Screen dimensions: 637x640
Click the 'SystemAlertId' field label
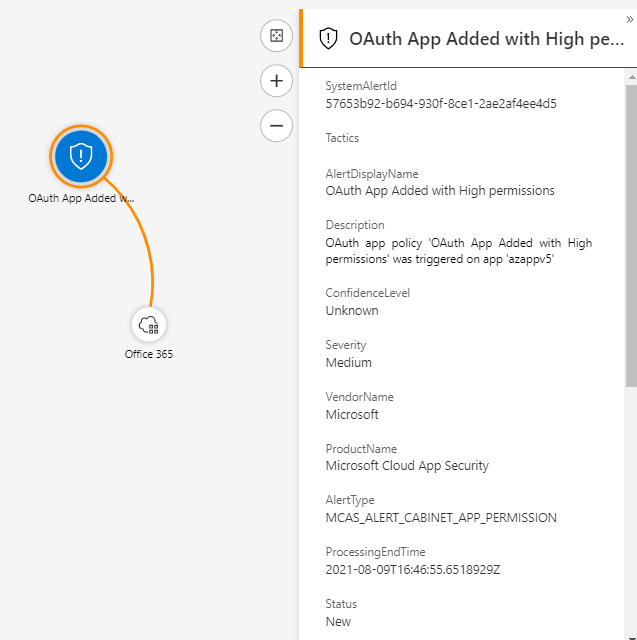tap(361, 86)
